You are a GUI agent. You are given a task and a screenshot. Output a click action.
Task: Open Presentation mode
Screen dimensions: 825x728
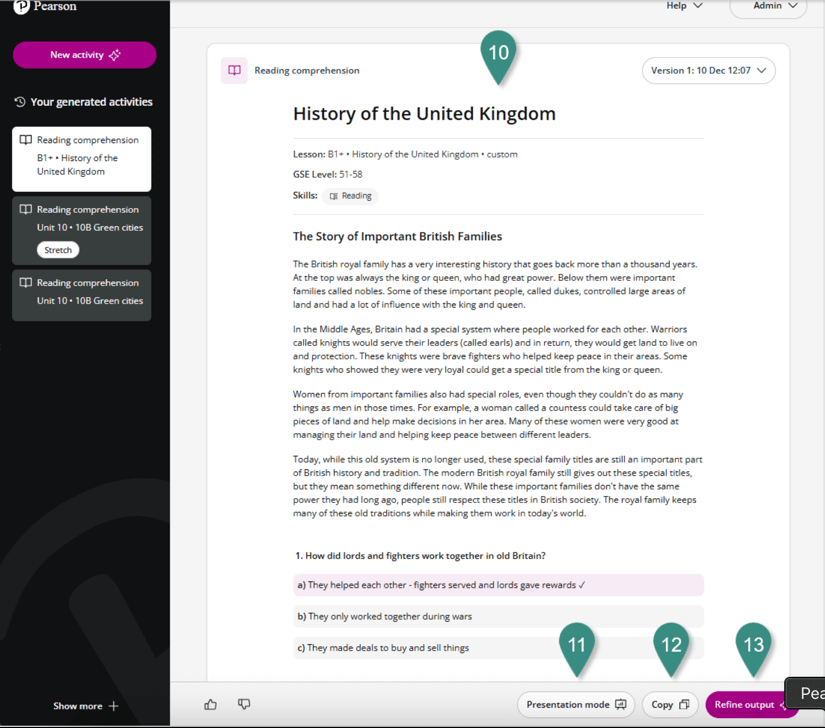(x=576, y=704)
